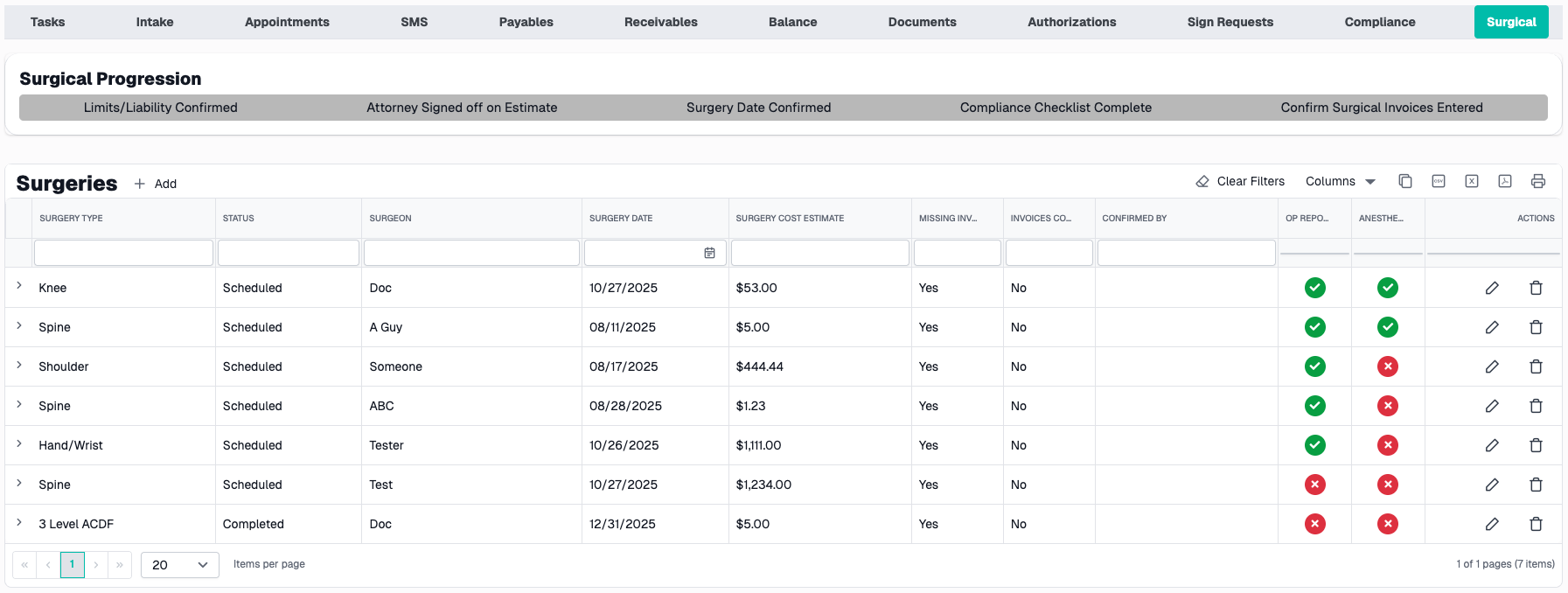Export the surgeries as PDF
Viewport: 1568px width, 593px height.
tap(1505, 181)
